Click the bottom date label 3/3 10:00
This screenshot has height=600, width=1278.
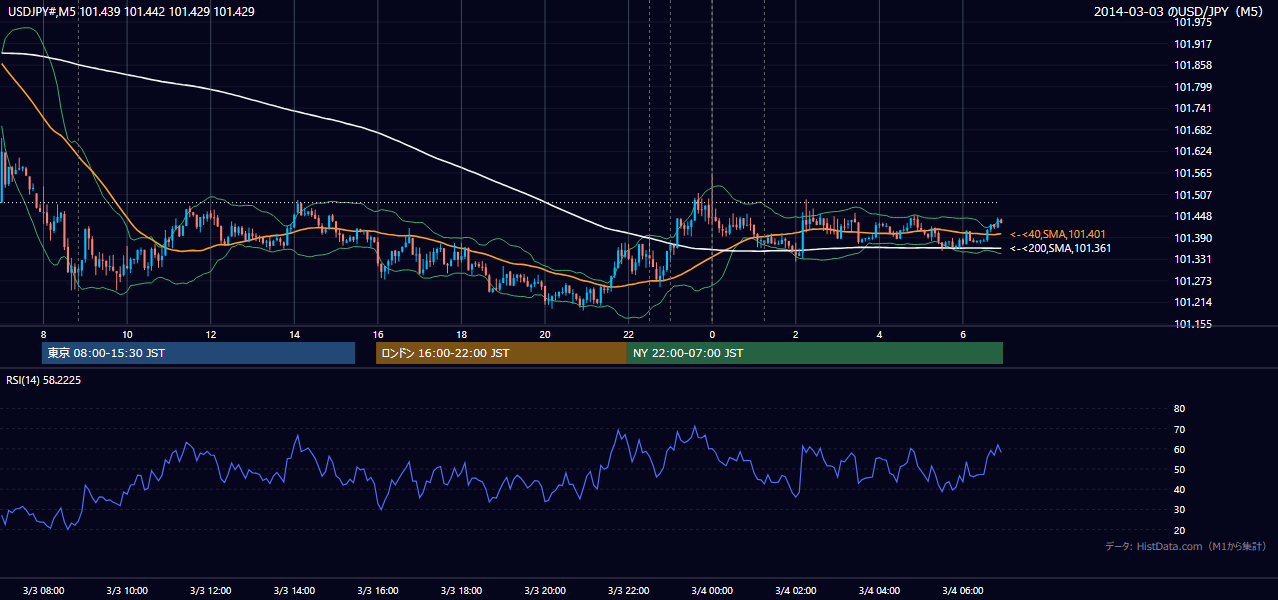127,591
